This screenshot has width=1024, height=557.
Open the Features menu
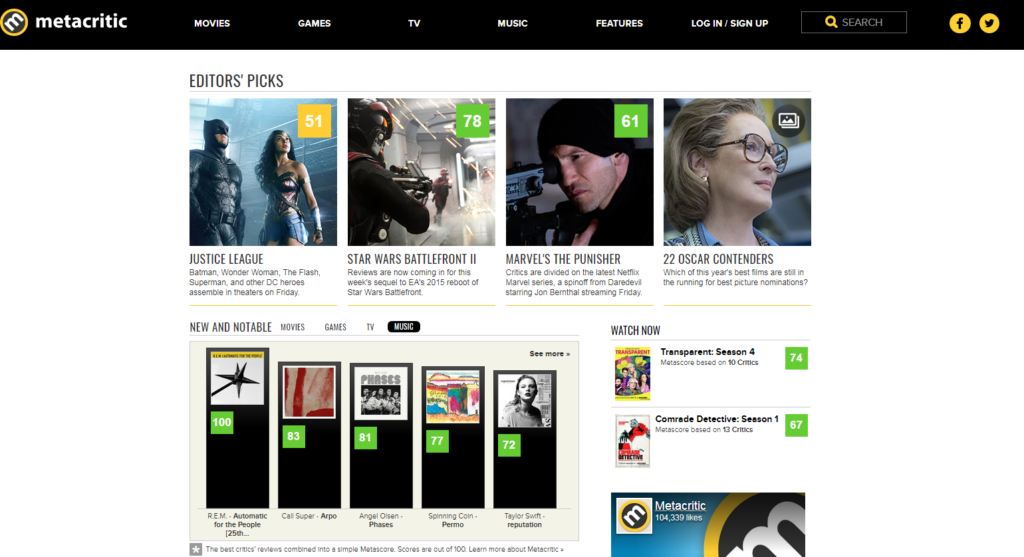pos(619,23)
